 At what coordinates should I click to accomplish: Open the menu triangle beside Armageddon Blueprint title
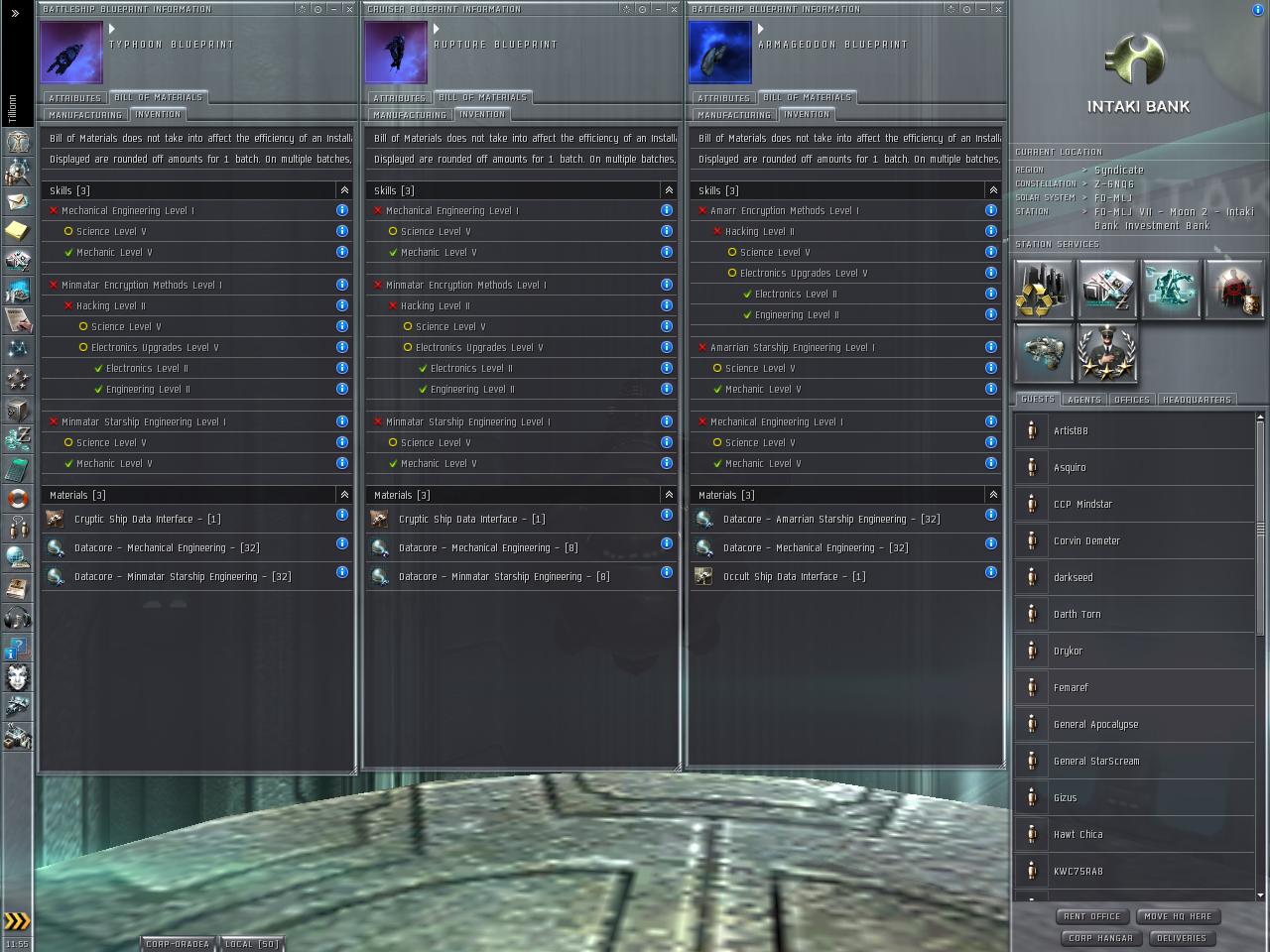click(762, 30)
